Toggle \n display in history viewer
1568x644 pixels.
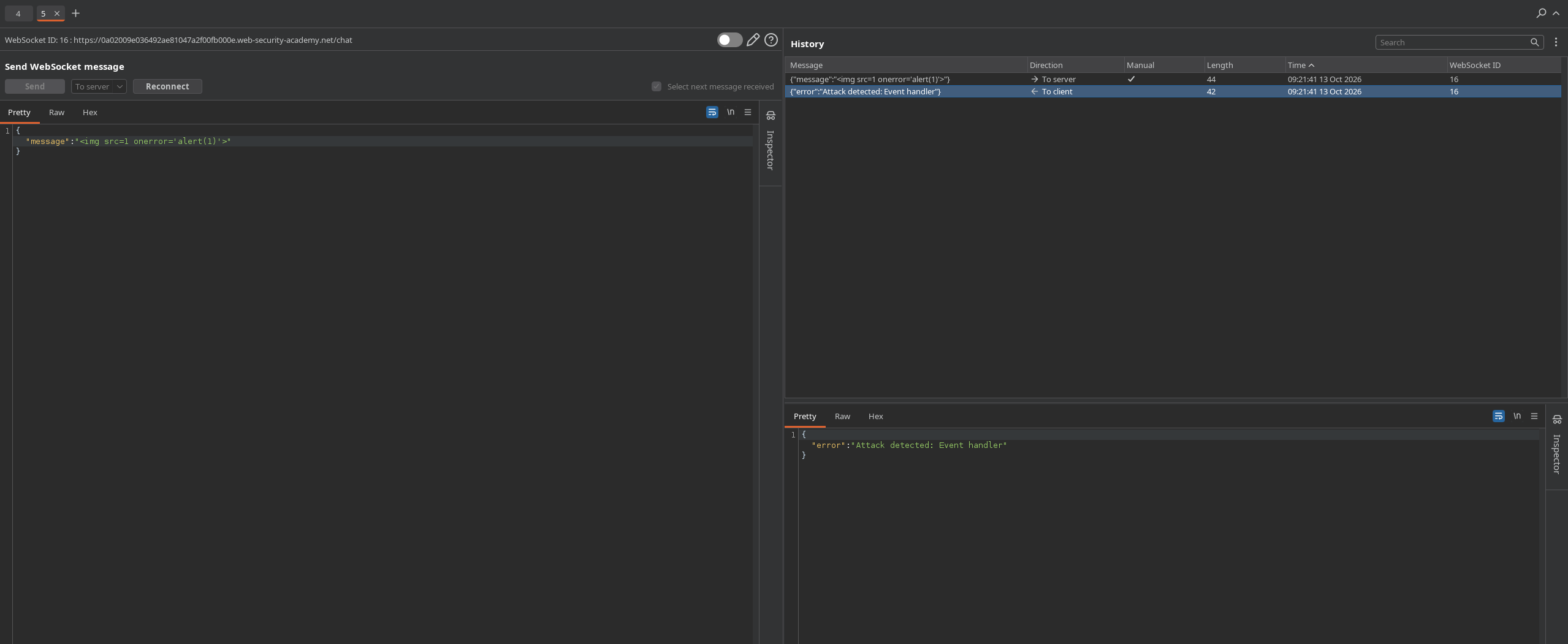point(1517,416)
